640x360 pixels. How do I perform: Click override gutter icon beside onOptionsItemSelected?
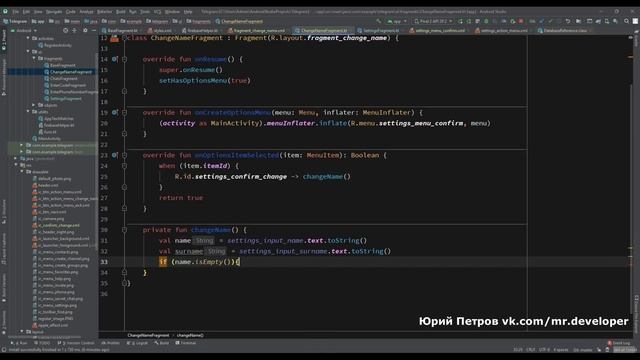pos(115,155)
